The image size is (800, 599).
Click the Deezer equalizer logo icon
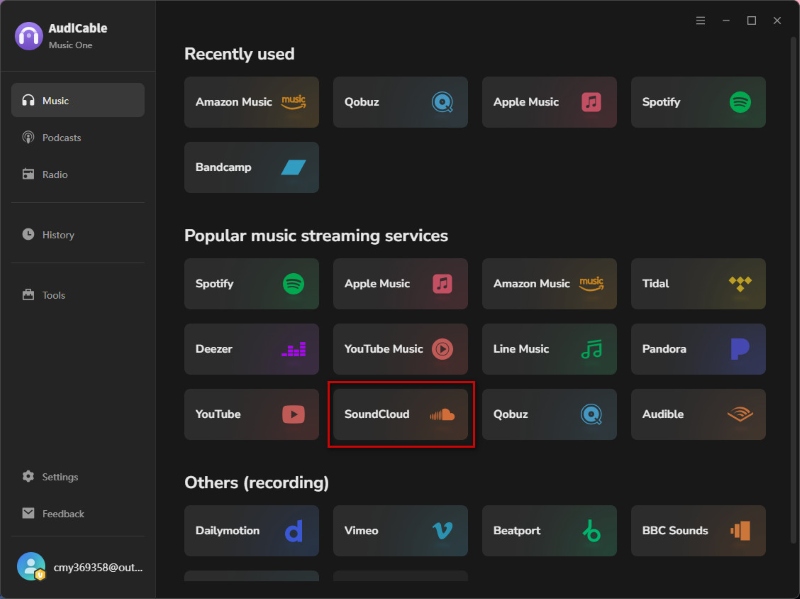tap(294, 350)
